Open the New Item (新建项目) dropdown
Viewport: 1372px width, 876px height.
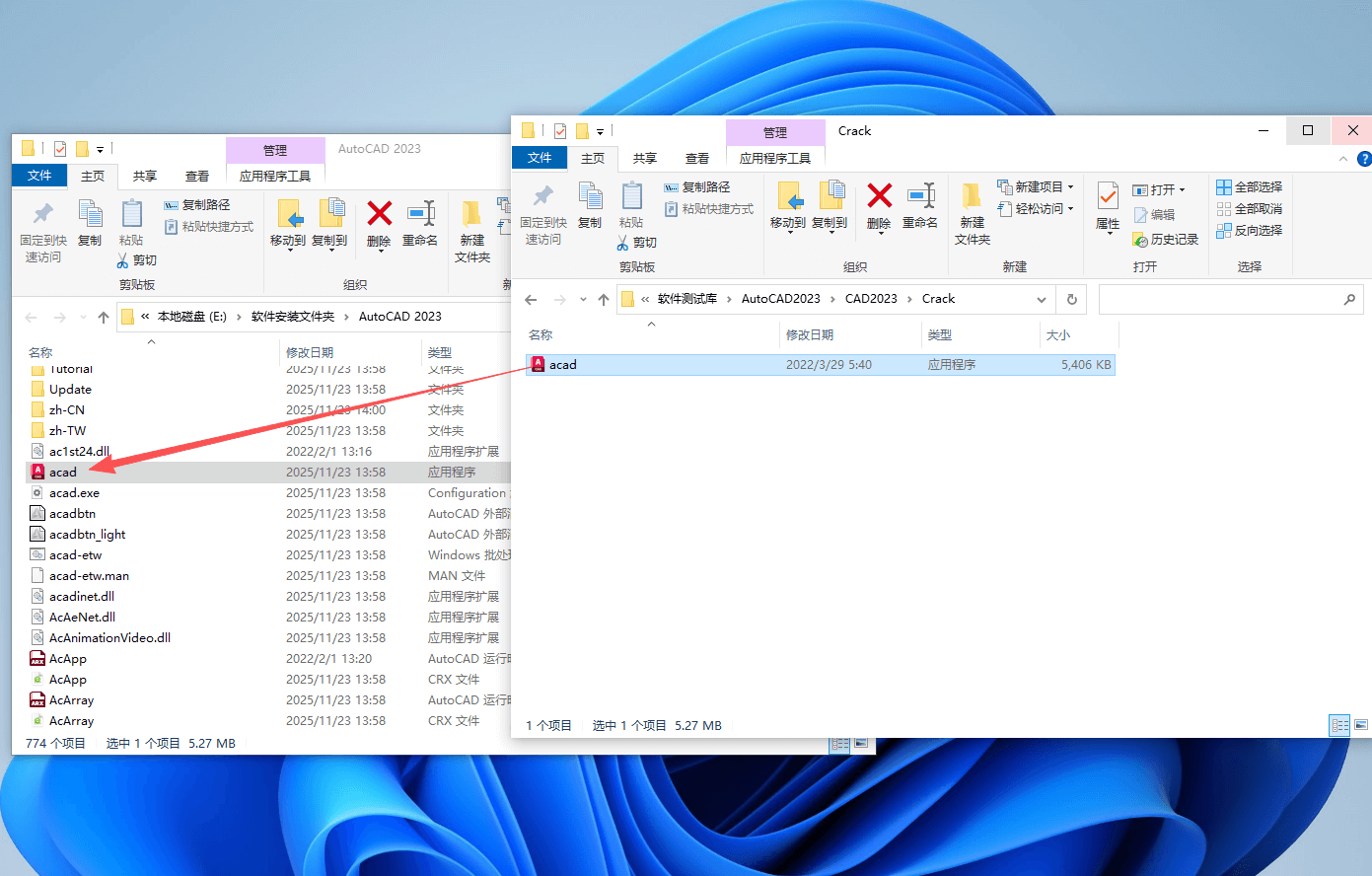(x=1036, y=185)
